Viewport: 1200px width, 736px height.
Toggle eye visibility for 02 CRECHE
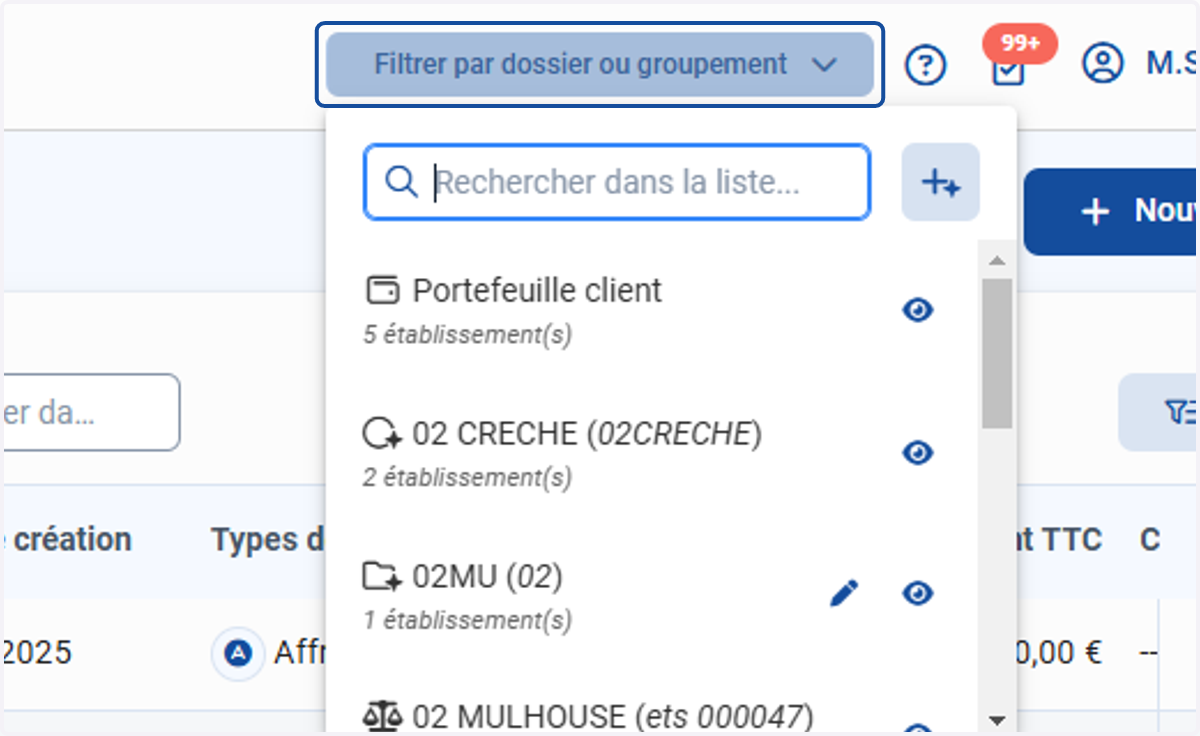(917, 453)
